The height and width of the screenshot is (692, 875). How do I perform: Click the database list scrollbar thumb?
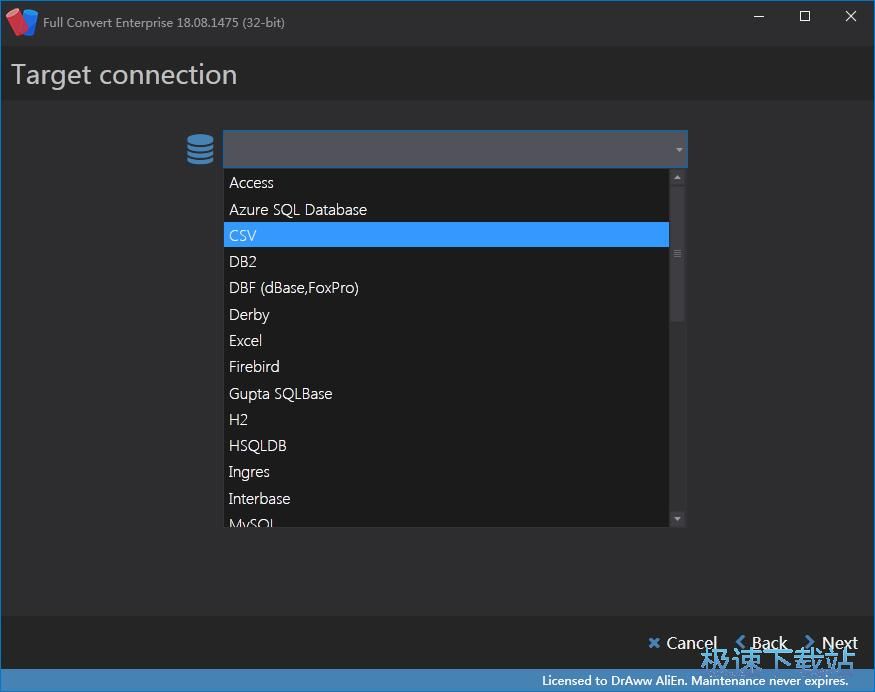point(677,254)
